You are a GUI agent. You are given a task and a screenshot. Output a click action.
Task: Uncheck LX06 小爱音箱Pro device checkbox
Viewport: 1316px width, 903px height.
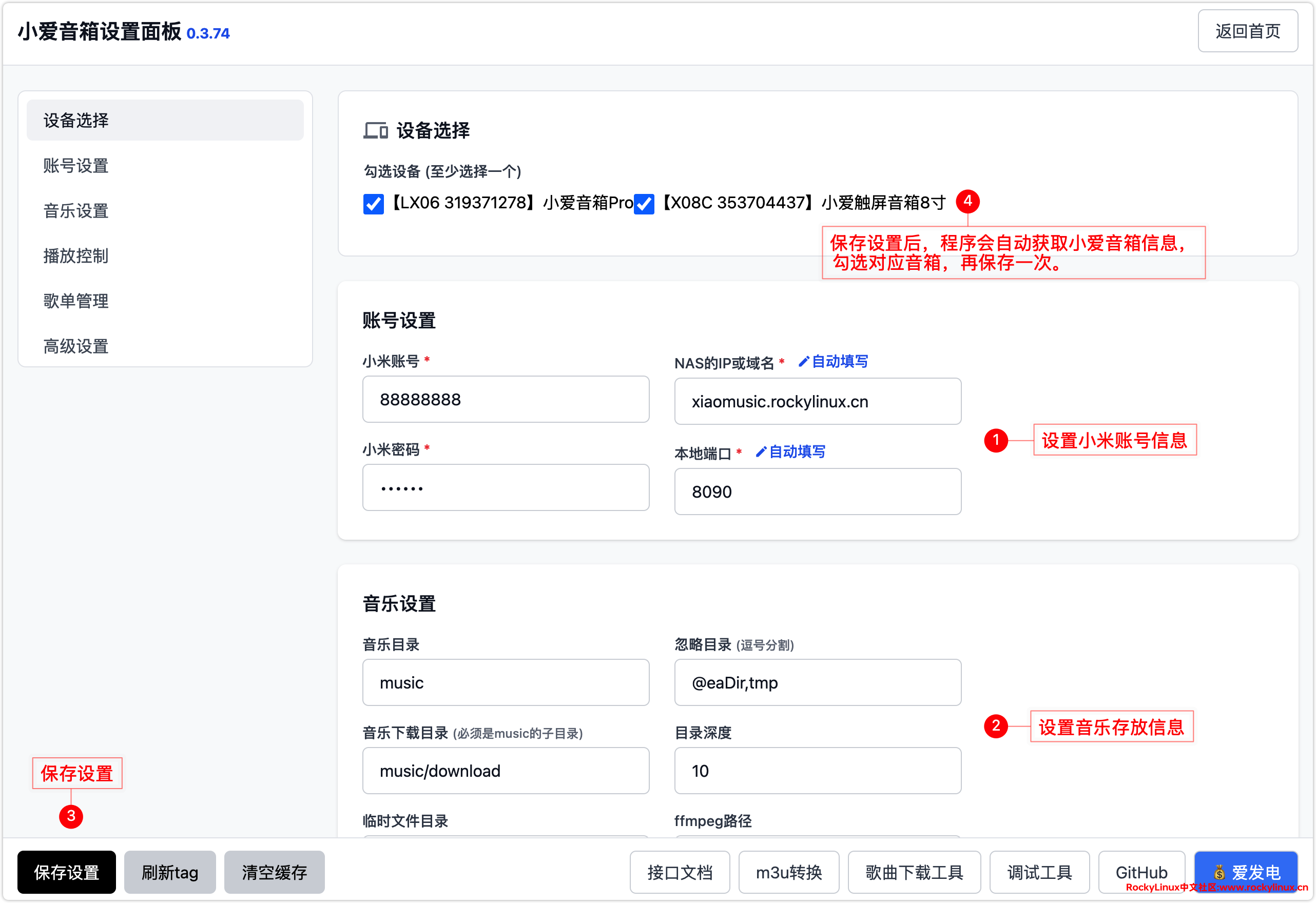374,204
